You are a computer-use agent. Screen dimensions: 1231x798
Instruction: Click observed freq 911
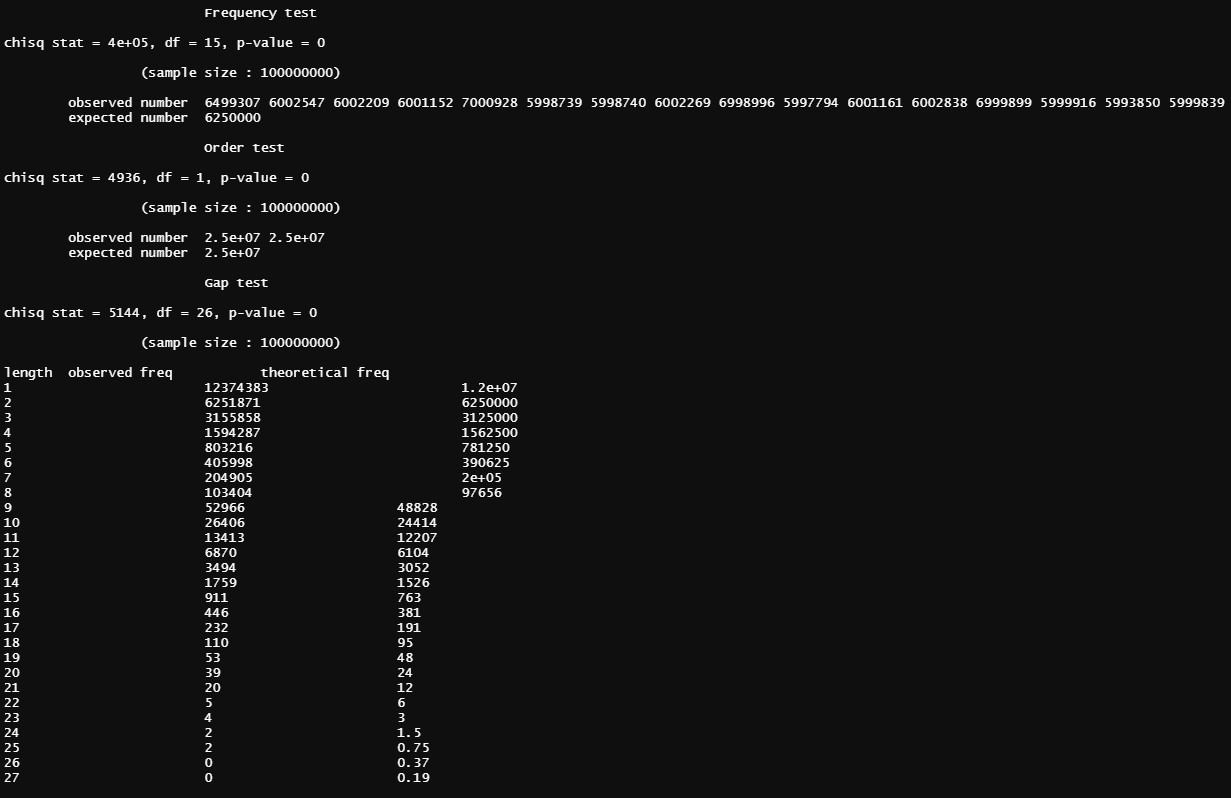[216, 598]
